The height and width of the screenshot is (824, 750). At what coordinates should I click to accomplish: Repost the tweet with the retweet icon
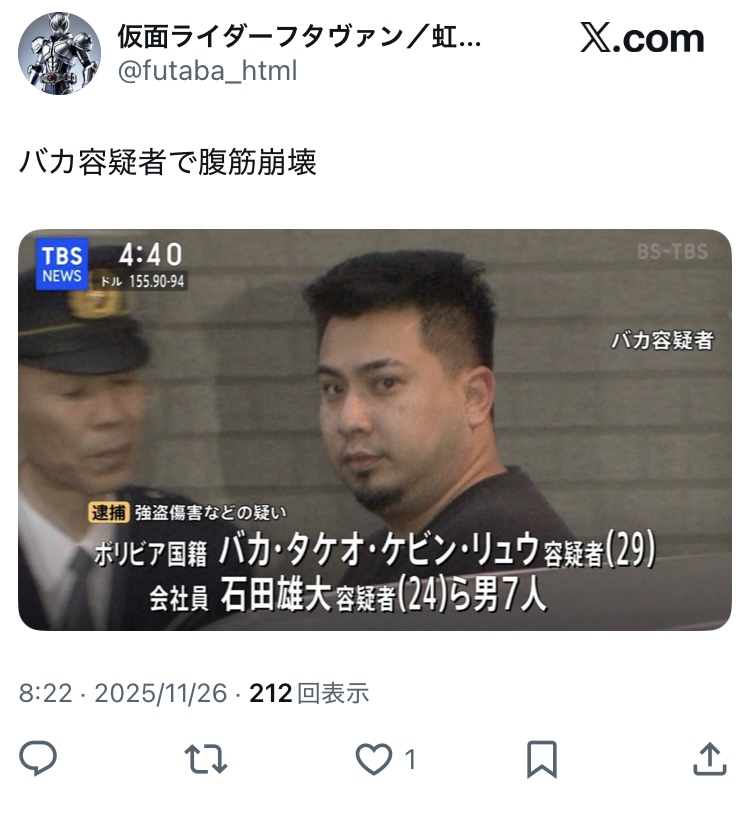(x=206, y=759)
